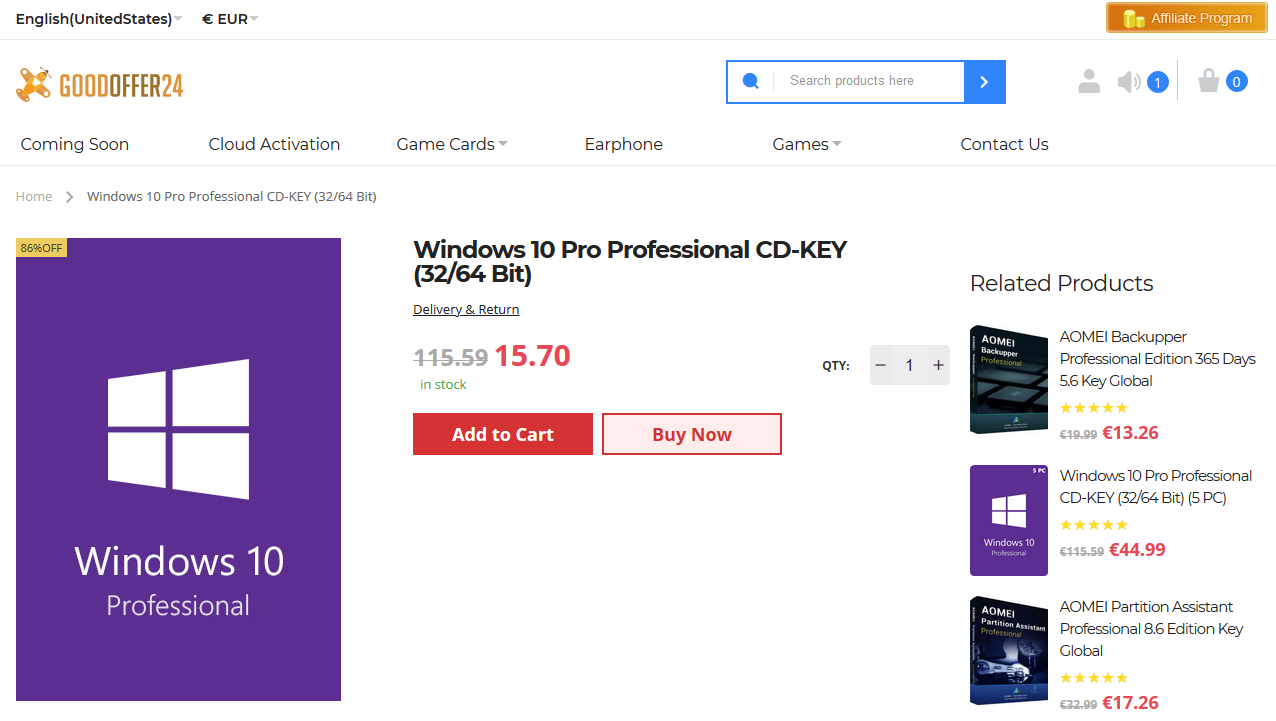Click the €17.26 price
The image size is (1276, 721).
(x=1130, y=703)
